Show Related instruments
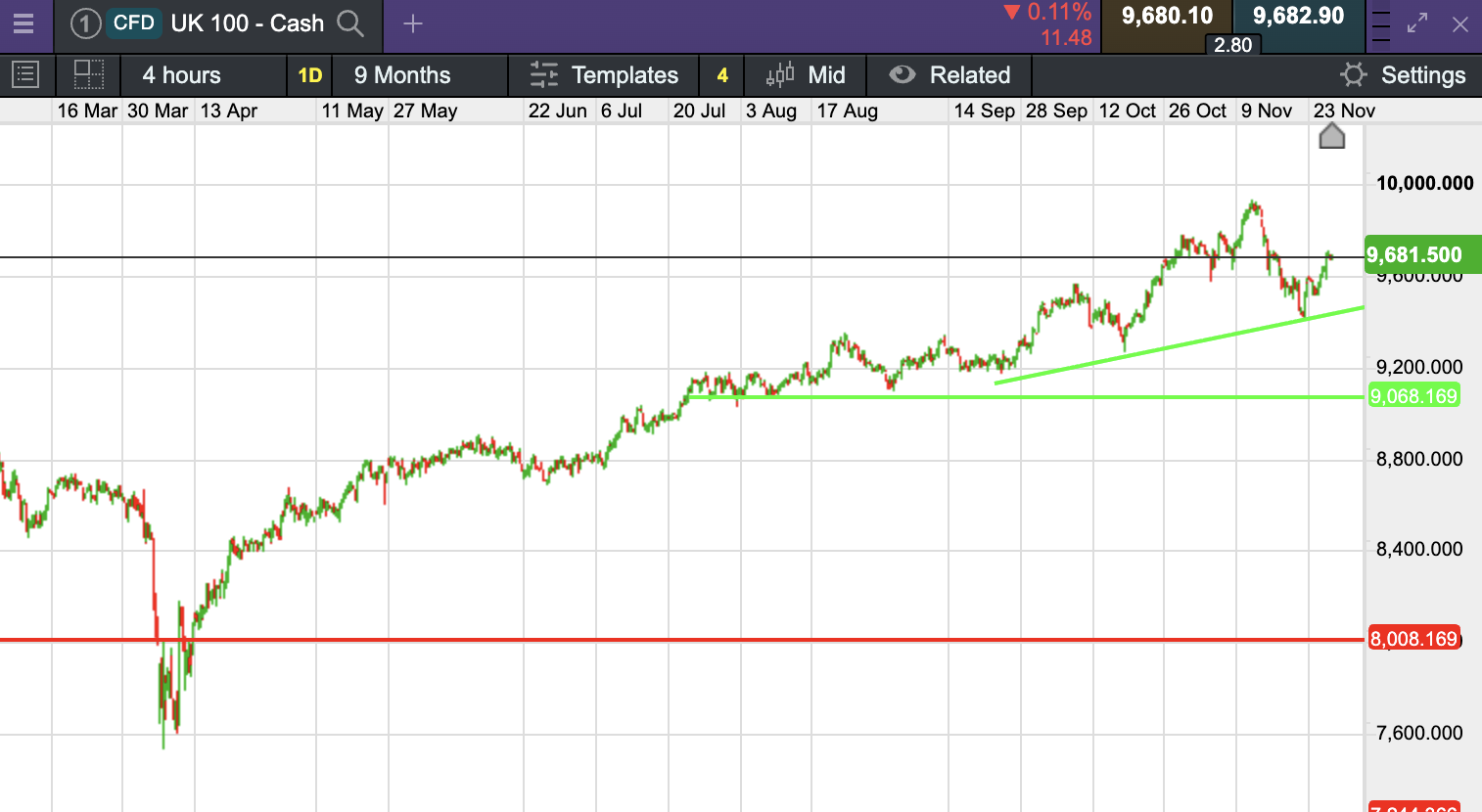Viewport: 1482px width, 812px height. [x=949, y=75]
